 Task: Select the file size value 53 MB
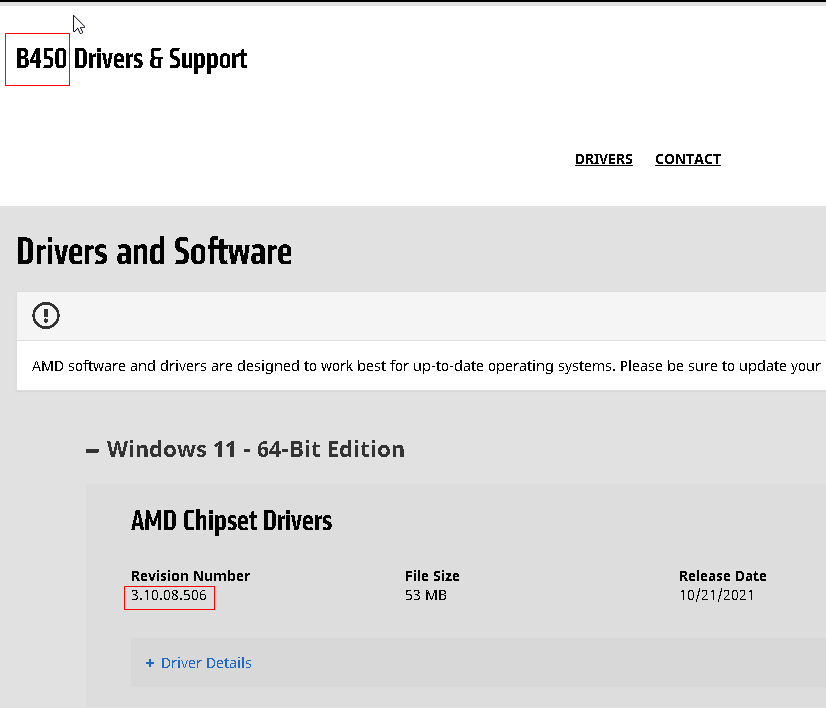pos(426,595)
